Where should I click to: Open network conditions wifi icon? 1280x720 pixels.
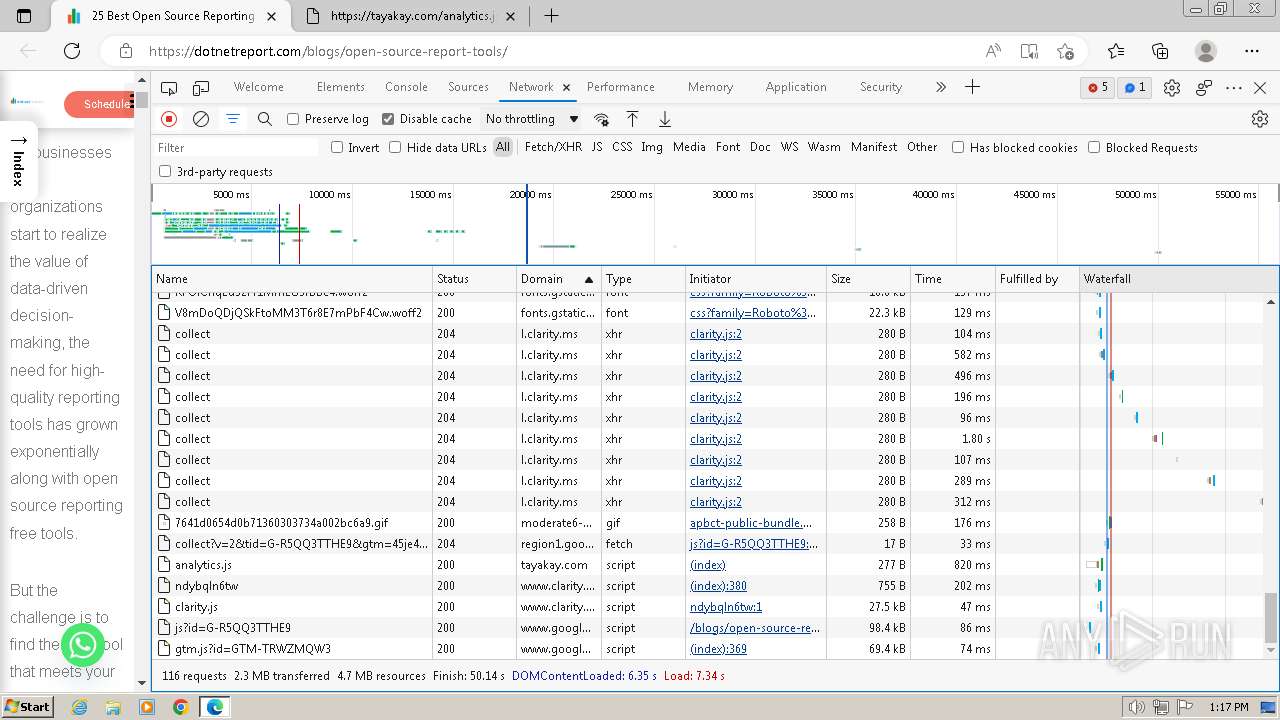601,119
